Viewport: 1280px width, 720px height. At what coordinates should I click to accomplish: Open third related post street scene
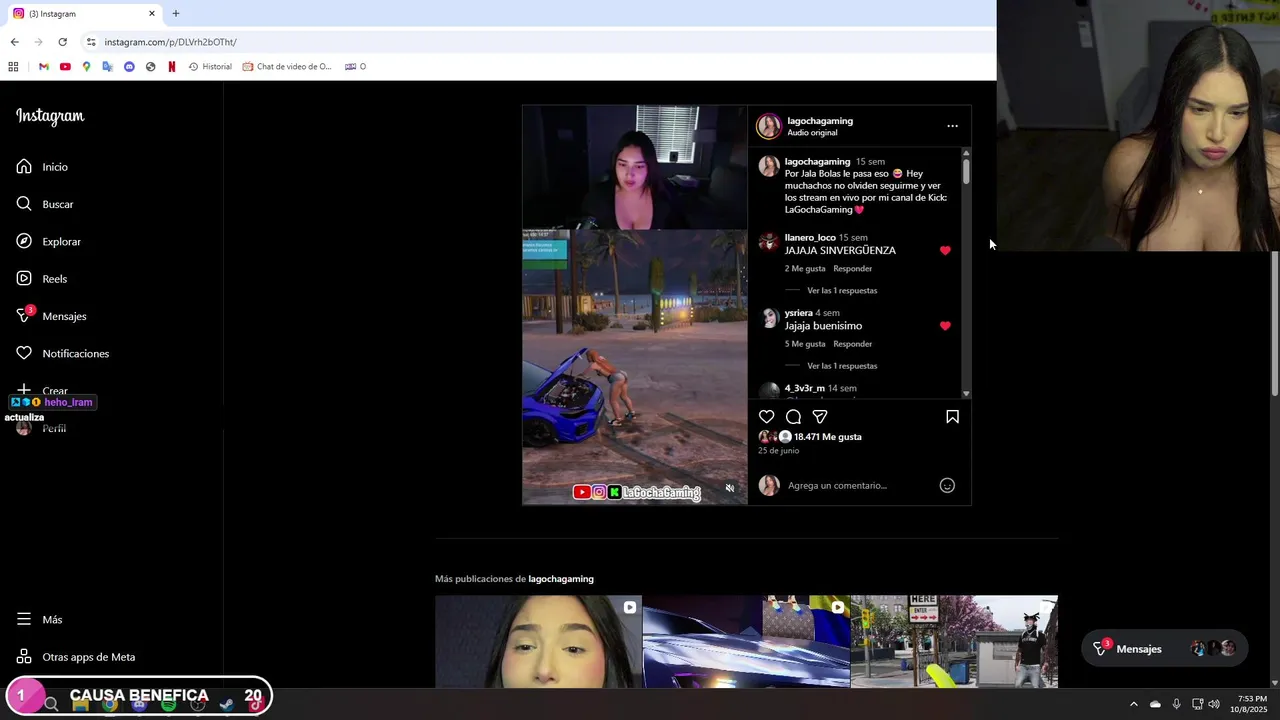[954, 642]
